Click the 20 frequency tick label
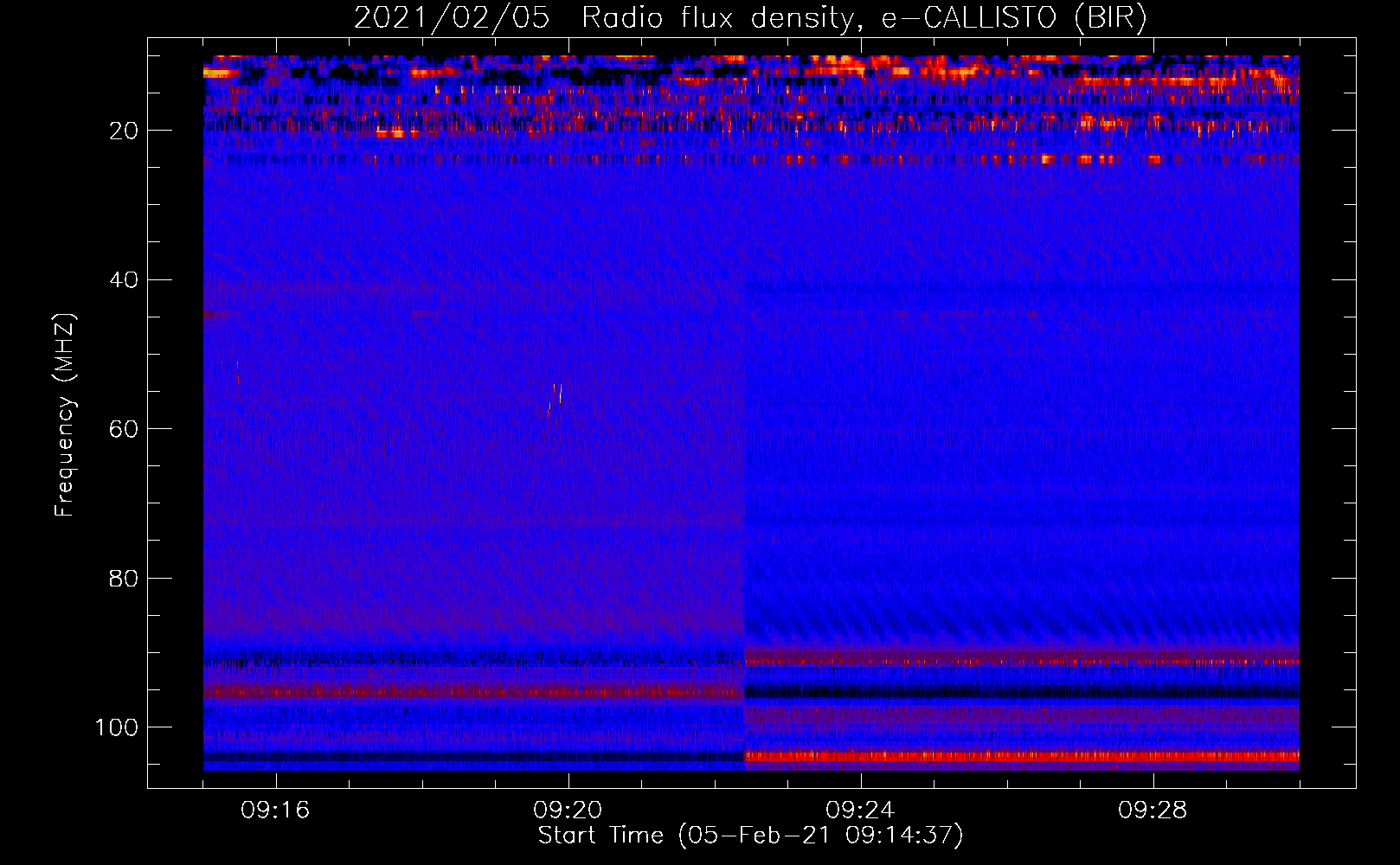The width and height of the screenshot is (1400, 865). [125, 131]
